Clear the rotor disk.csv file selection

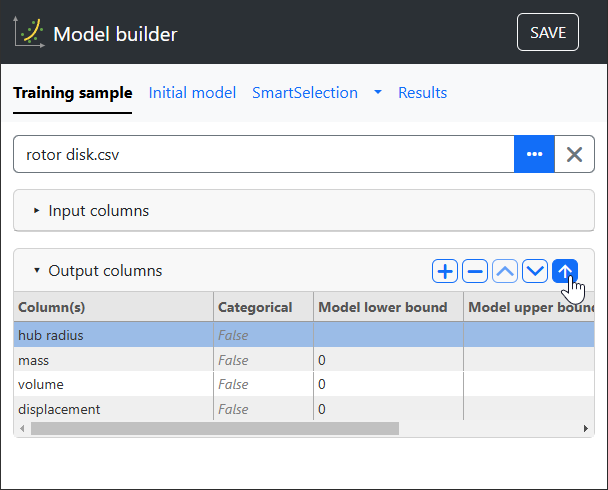point(574,155)
